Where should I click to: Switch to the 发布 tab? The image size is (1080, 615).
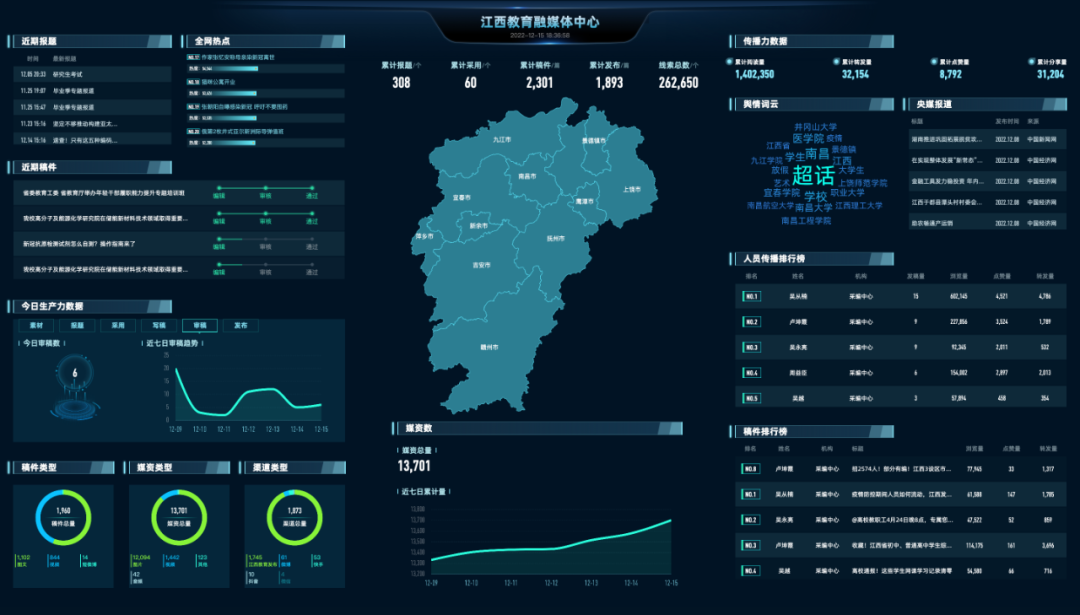241,326
